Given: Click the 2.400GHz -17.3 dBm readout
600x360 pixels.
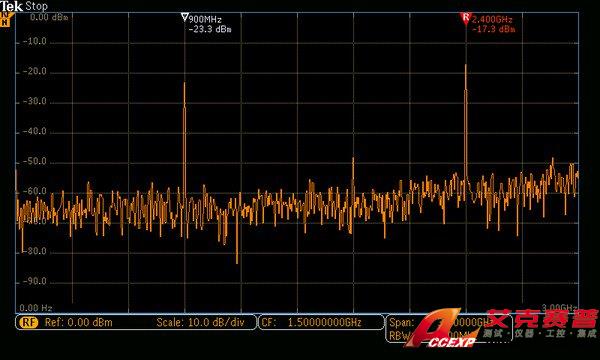Looking at the screenshot, I should click(494, 24).
